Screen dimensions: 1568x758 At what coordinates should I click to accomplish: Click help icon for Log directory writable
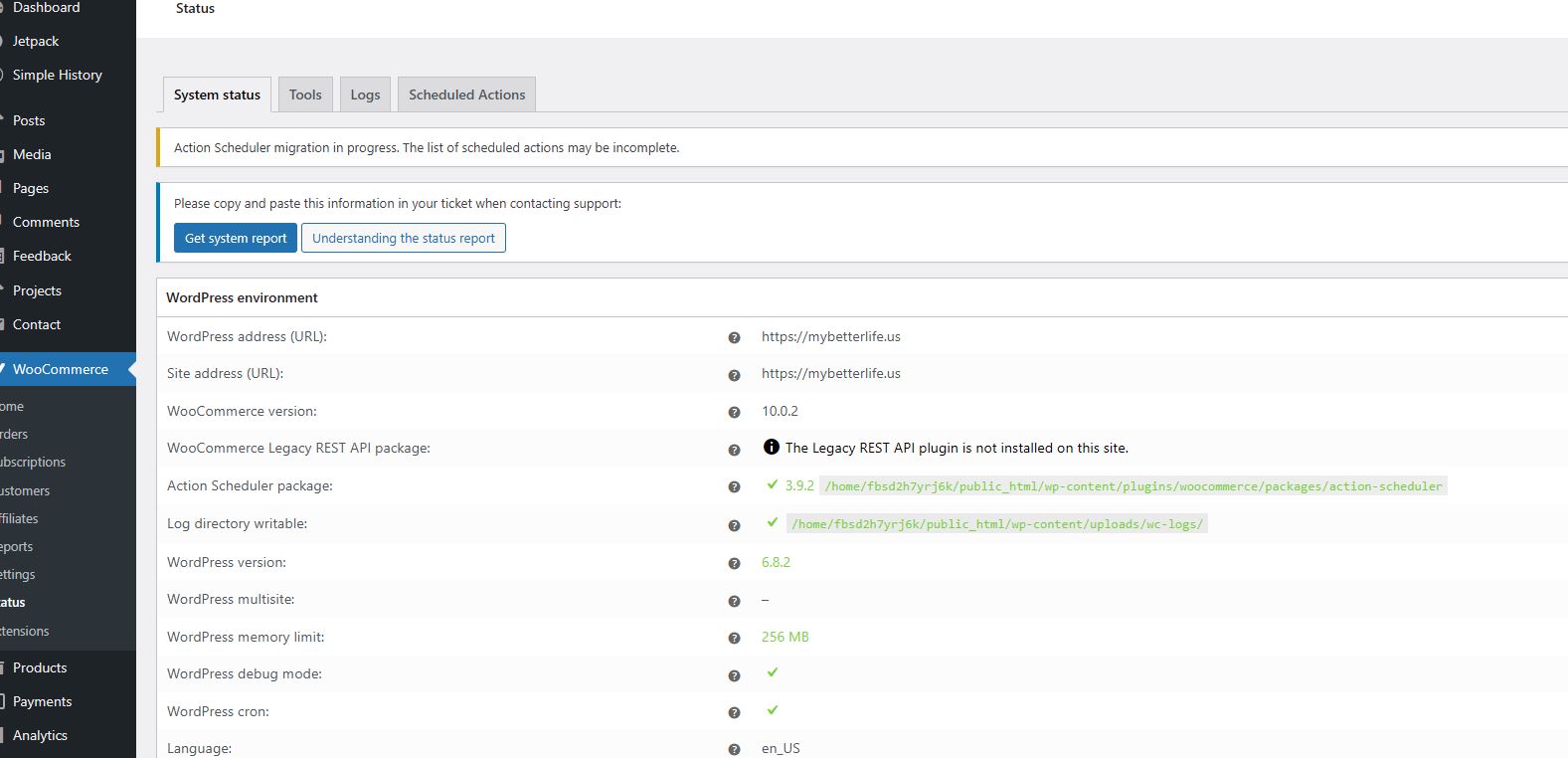(x=734, y=525)
